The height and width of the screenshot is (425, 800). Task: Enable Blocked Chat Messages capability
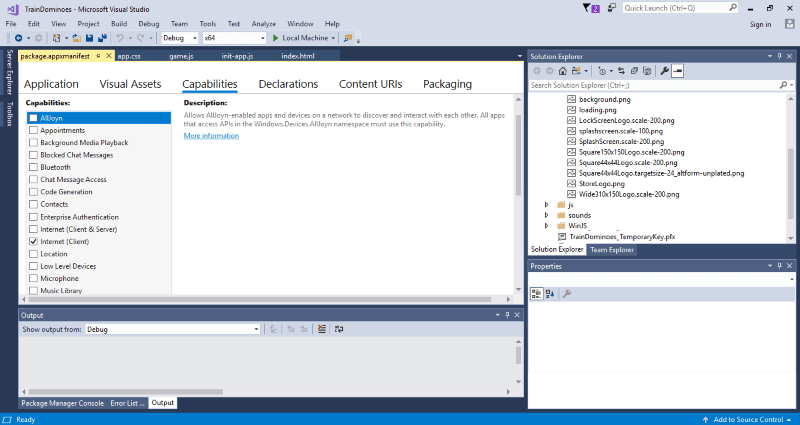(x=34, y=155)
